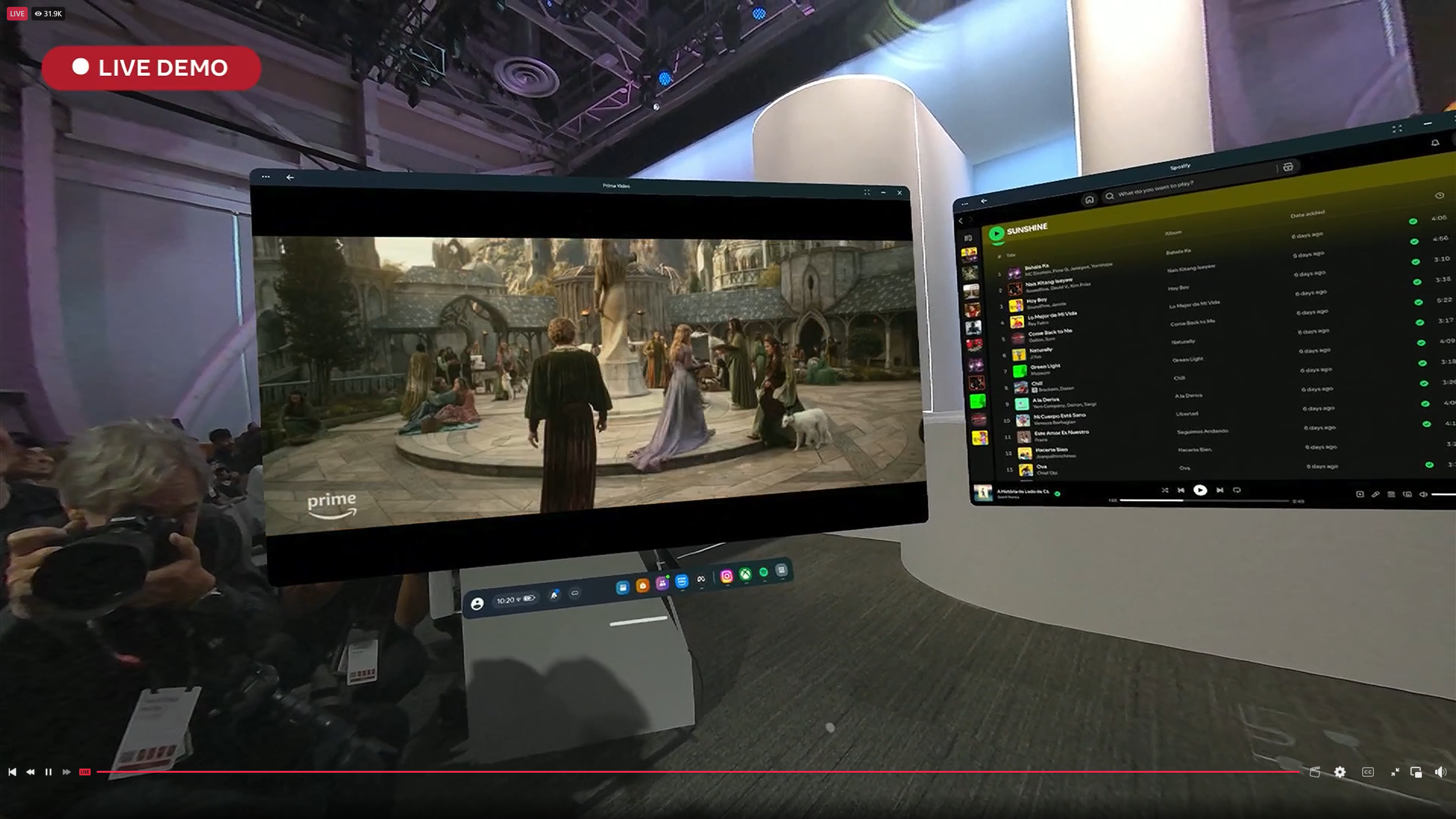Open now-playing album art thumbnail
The height and width of the screenshot is (819, 1456).
point(983,493)
